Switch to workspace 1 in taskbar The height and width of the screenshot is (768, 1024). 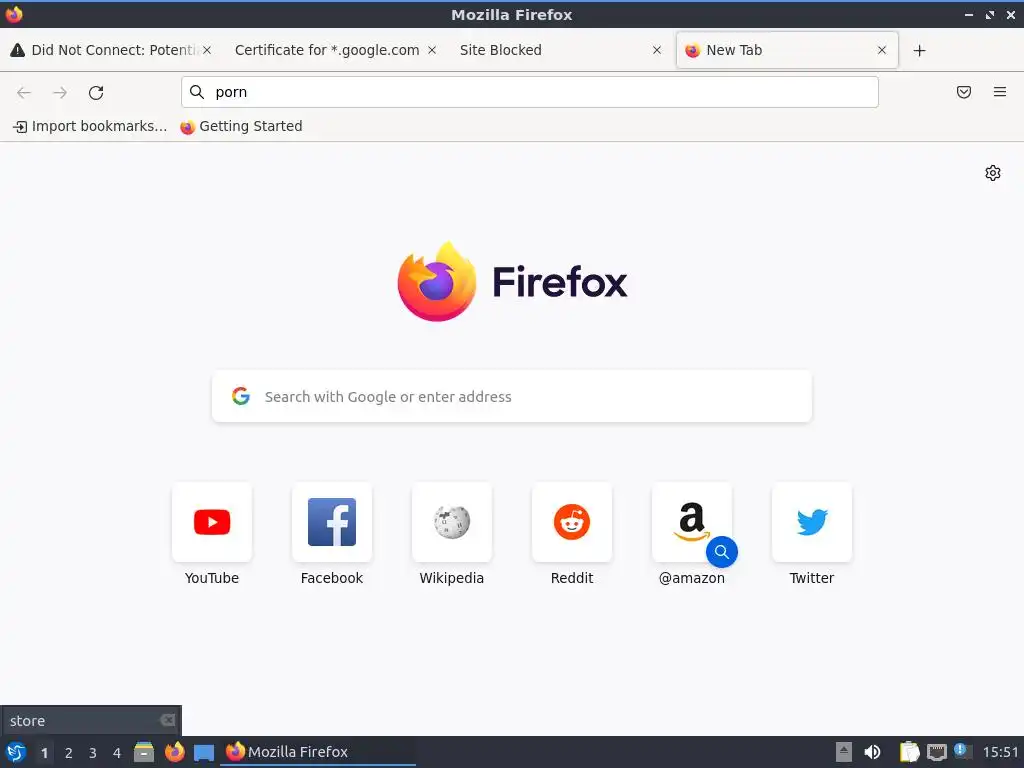coord(44,753)
